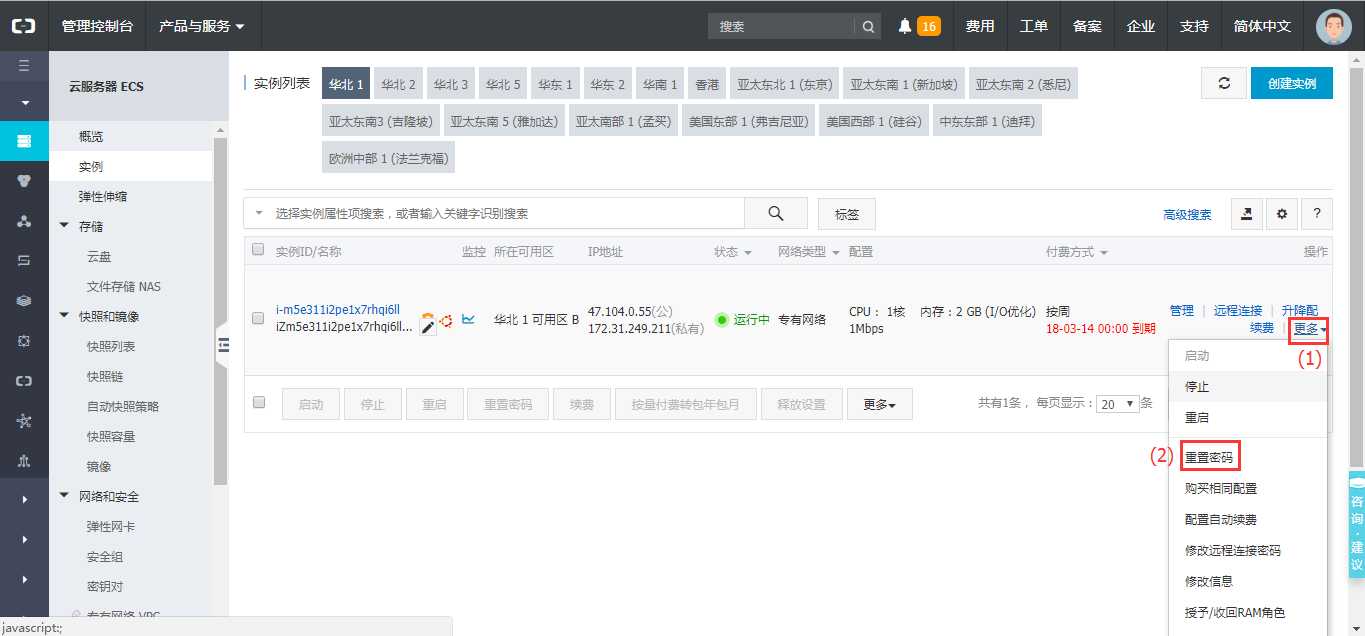Click the network hub icon in left rail

[x=24, y=421]
